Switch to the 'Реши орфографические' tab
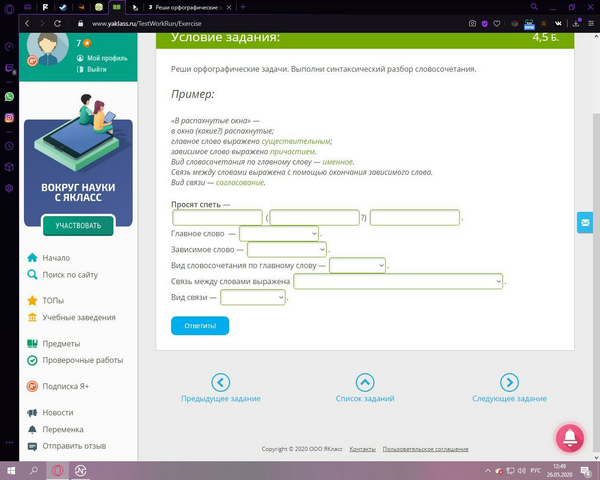Viewport: 600px width, 480px height. (185, 7)
